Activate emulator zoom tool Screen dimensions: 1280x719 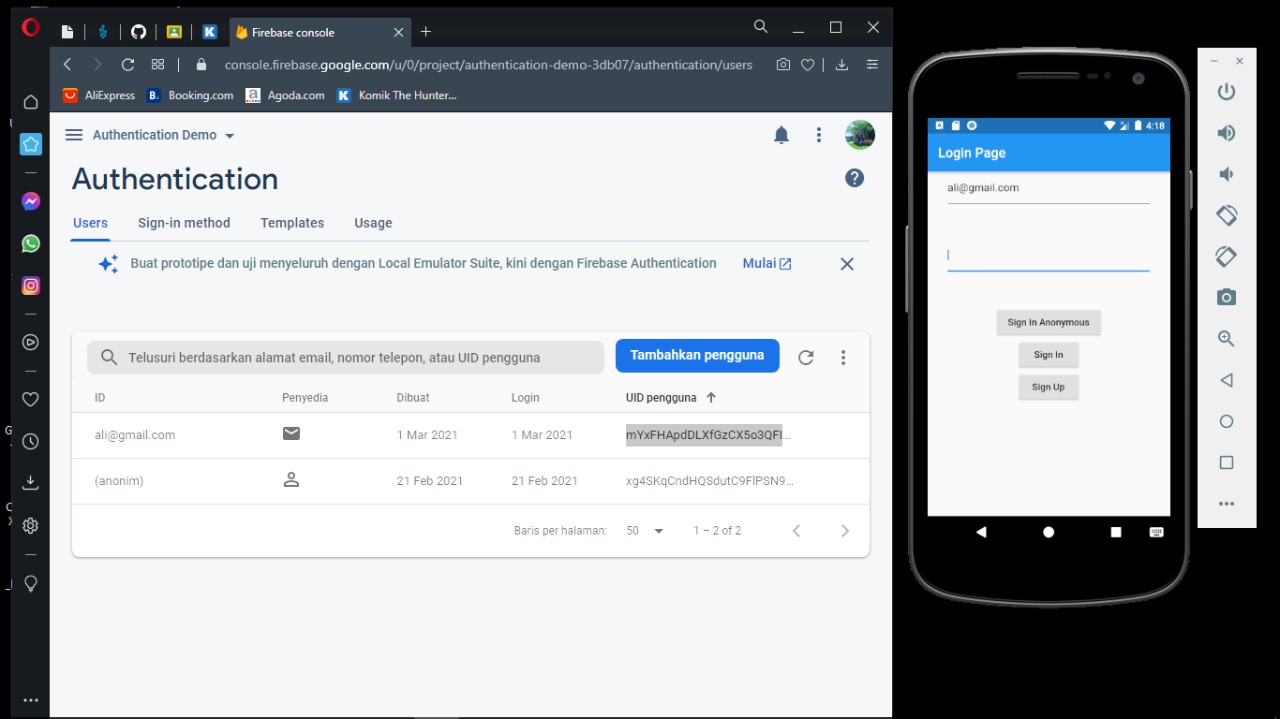pyautogui.click(x=1227, y=339)
